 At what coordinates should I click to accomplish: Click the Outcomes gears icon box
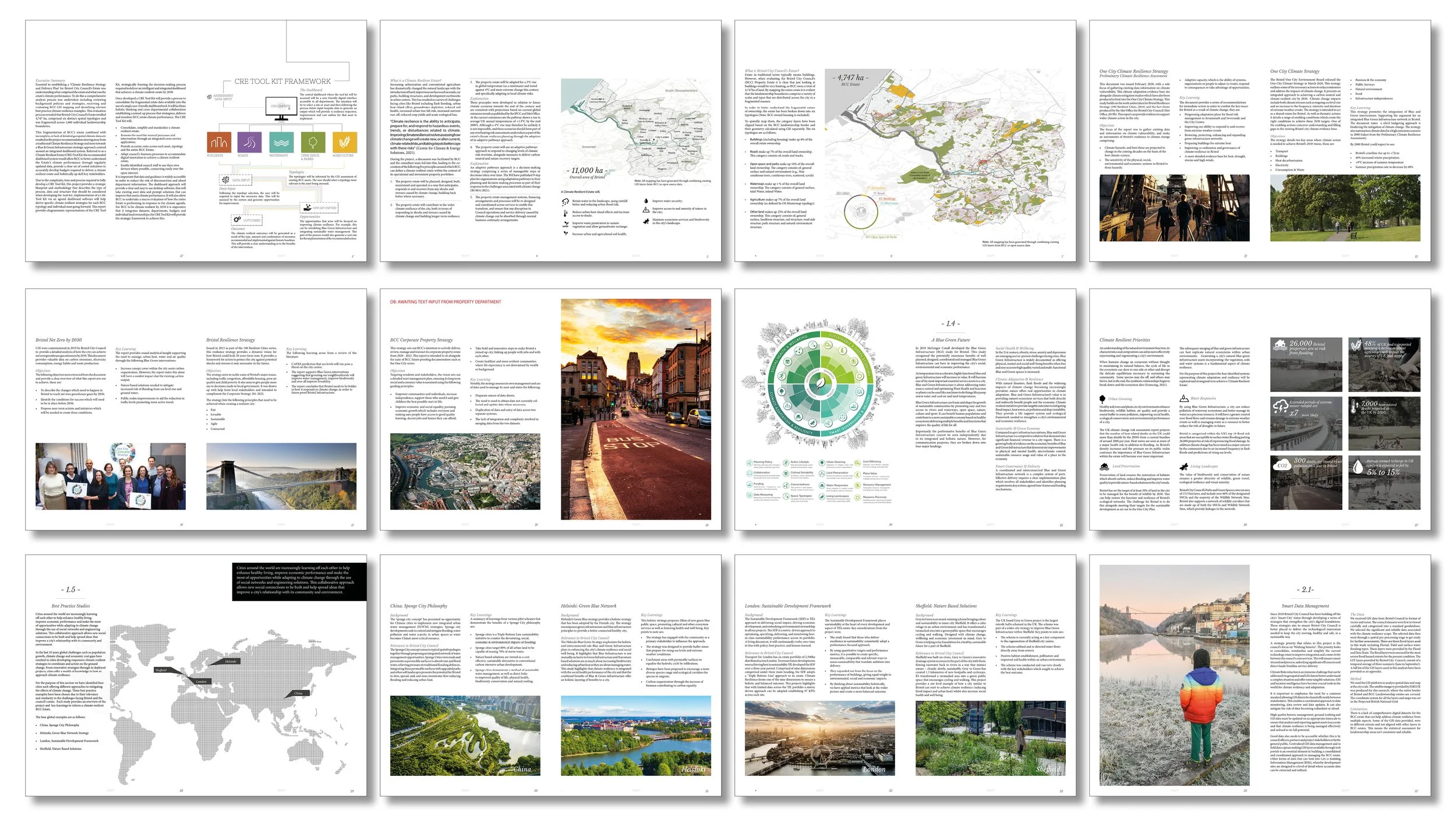point(247,220)
